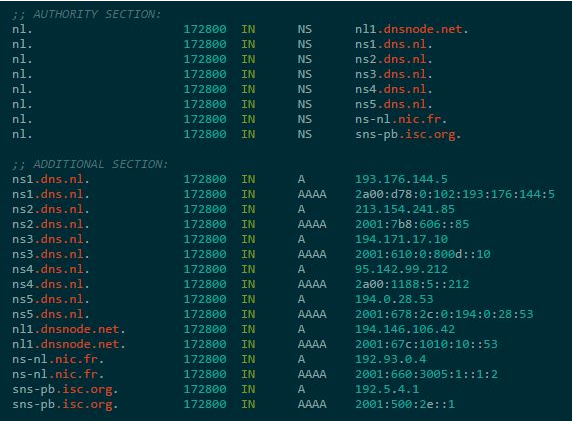Select nl1.dnsnode.net in the authority section
The width and height of the screenshot is (572, 421).
(x=411, y=29)
